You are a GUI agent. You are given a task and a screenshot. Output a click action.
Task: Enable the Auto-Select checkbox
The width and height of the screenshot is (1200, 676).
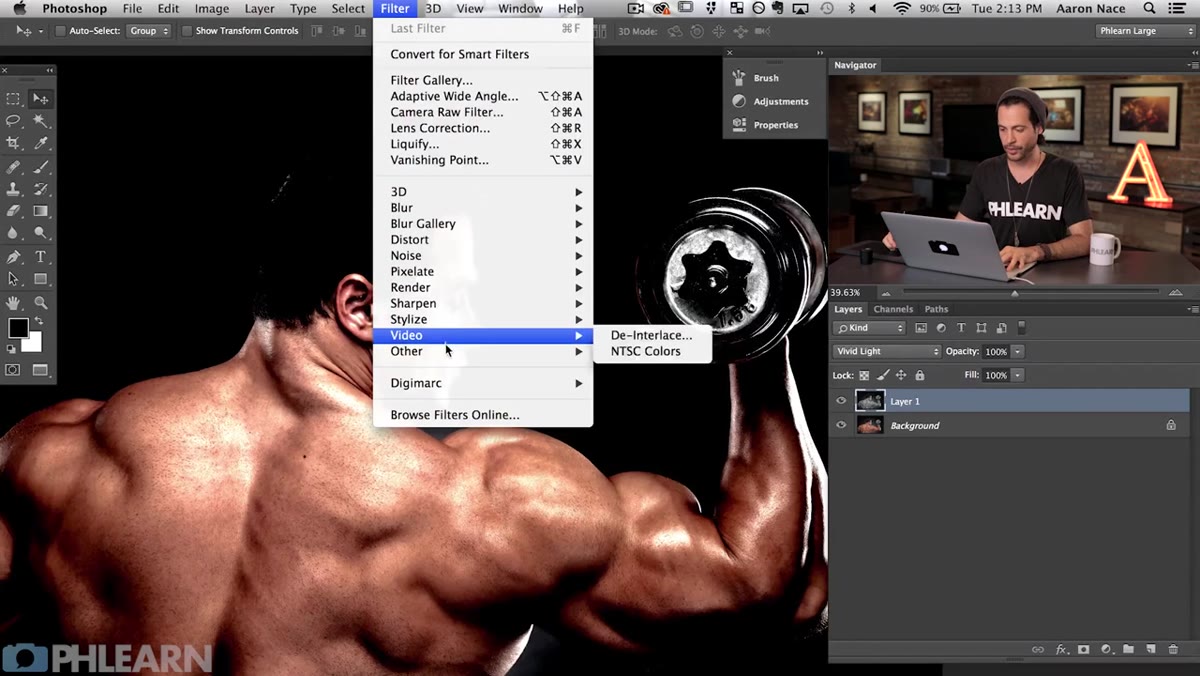(x=61, y=31)
